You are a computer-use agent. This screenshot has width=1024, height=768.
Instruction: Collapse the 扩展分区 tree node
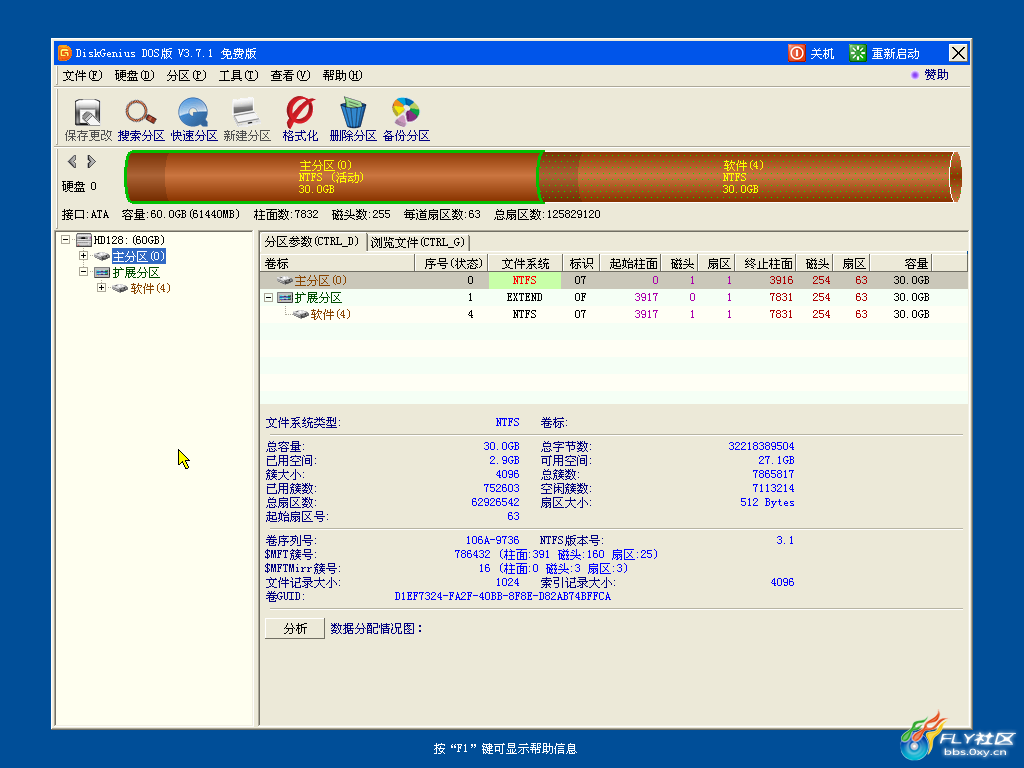pos(84,272)
